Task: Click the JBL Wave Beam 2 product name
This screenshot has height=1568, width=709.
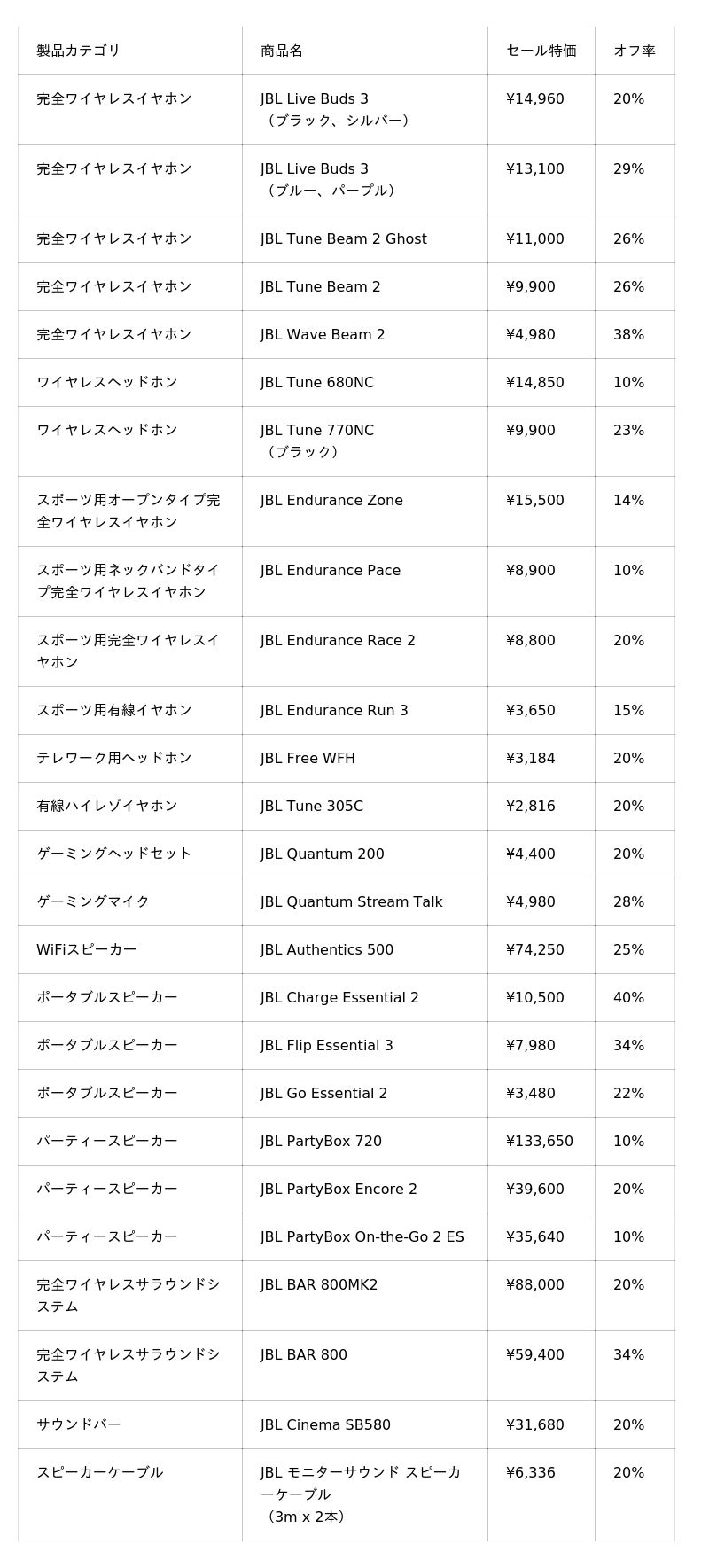Action: 323,335
